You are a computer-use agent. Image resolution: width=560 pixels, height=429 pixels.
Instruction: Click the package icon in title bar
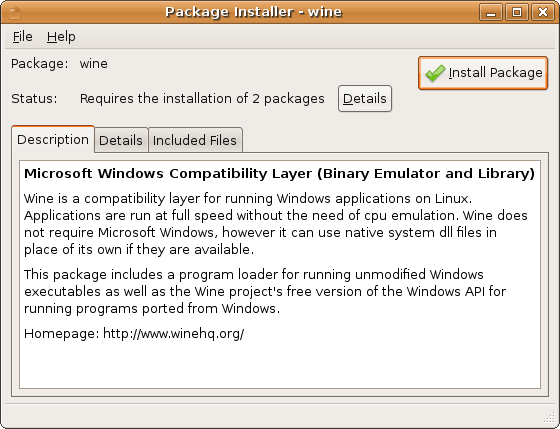click(x=14, y=13)
